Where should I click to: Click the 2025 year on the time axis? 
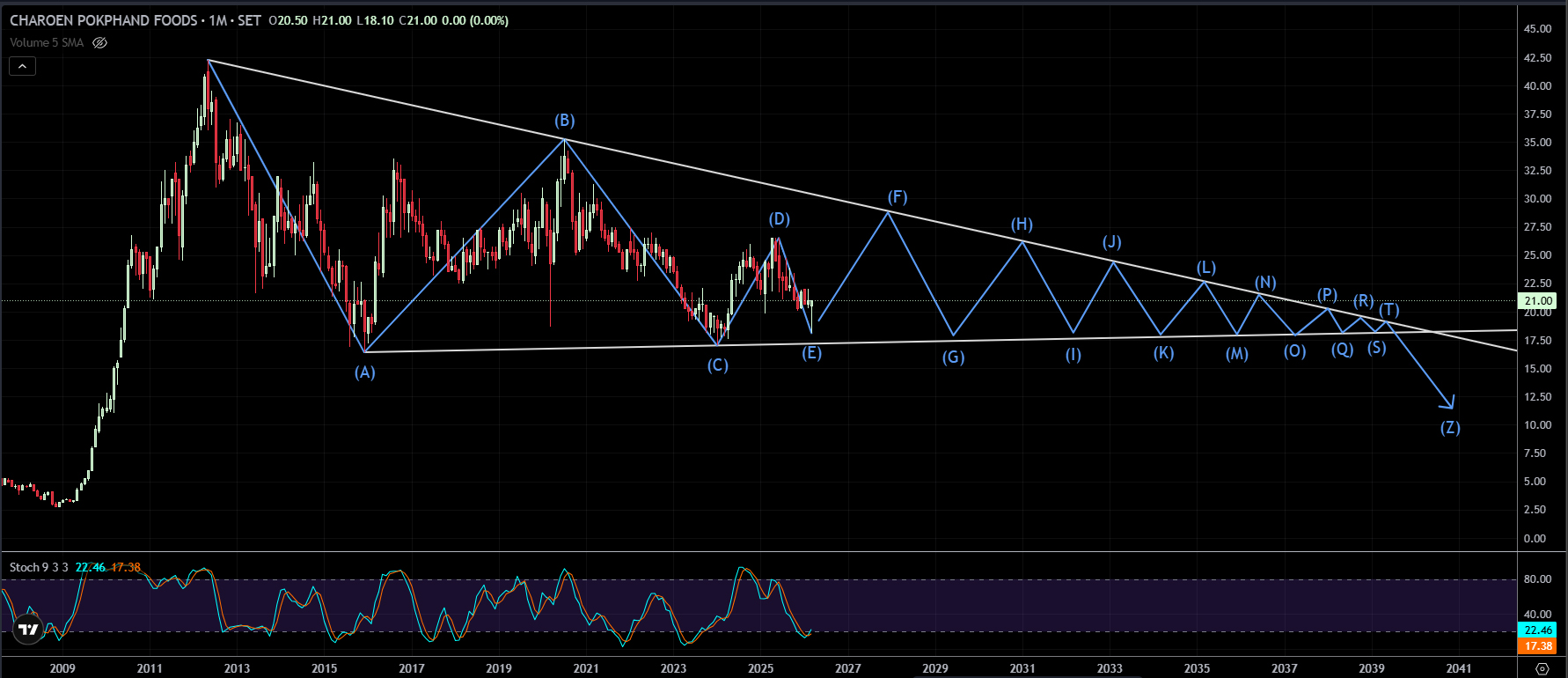click(761, 668)
